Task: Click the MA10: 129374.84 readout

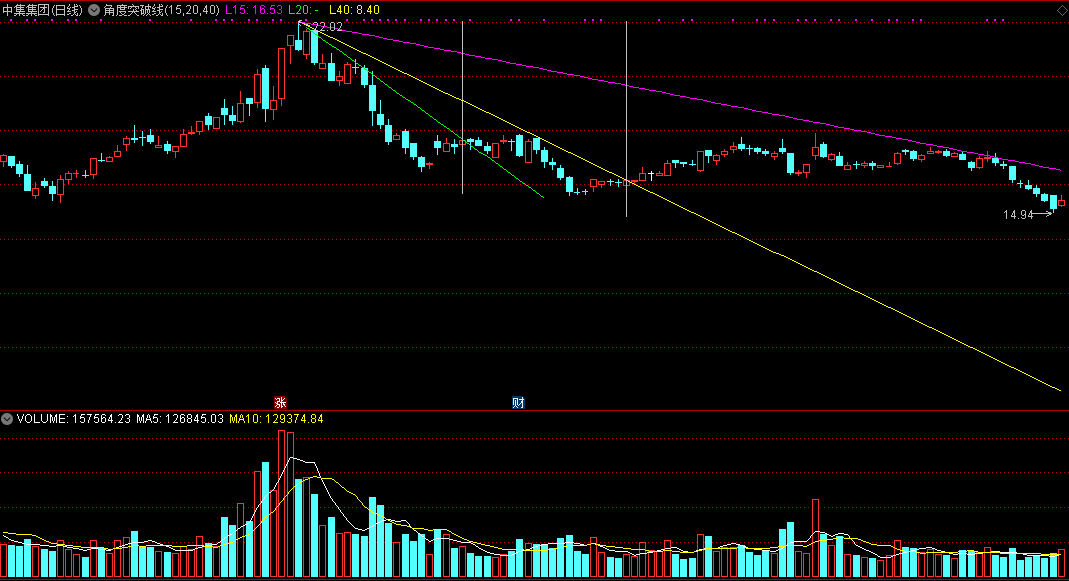Action: [x=276, y=419]
